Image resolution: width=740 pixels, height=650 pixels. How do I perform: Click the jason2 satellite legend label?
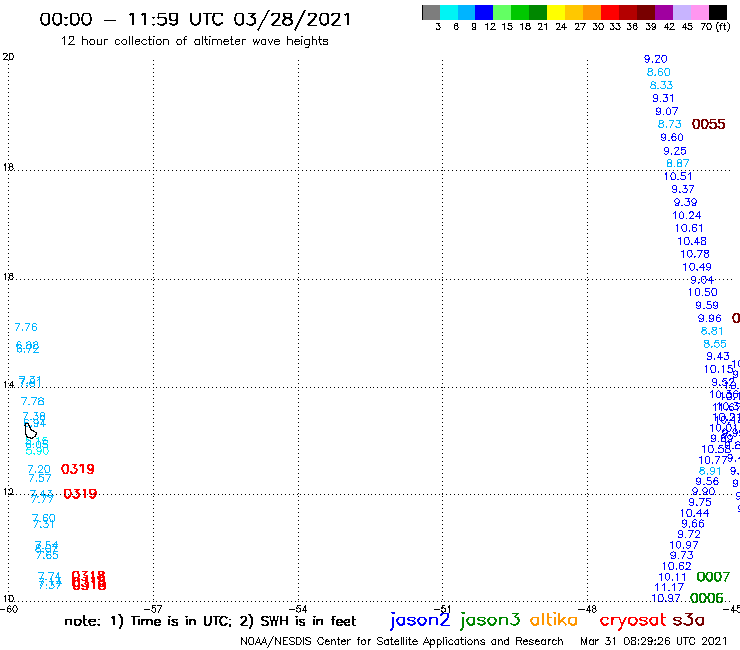(x=420, y=621)
